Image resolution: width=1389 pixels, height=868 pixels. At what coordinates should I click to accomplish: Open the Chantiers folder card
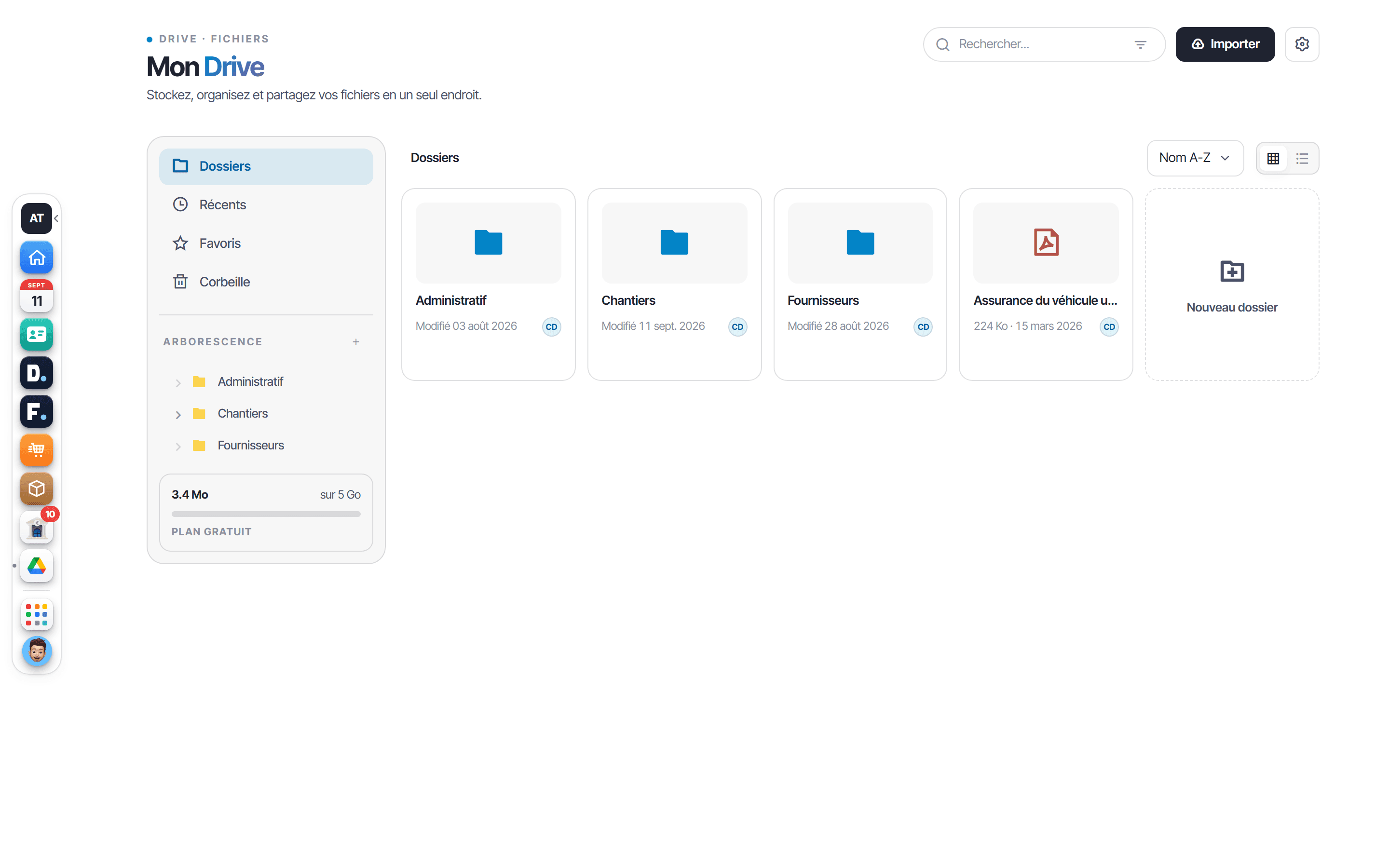point(674,284)
